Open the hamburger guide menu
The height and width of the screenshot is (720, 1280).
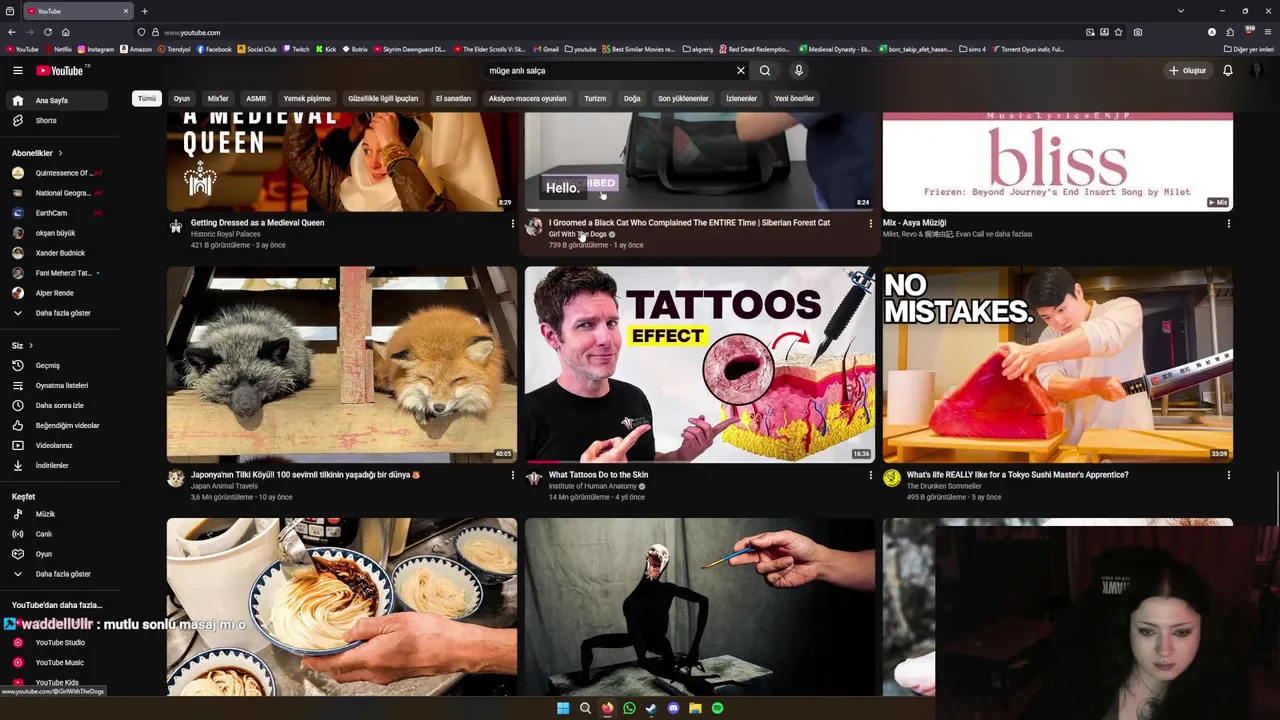pyautogui.click(x=17, y=70)
